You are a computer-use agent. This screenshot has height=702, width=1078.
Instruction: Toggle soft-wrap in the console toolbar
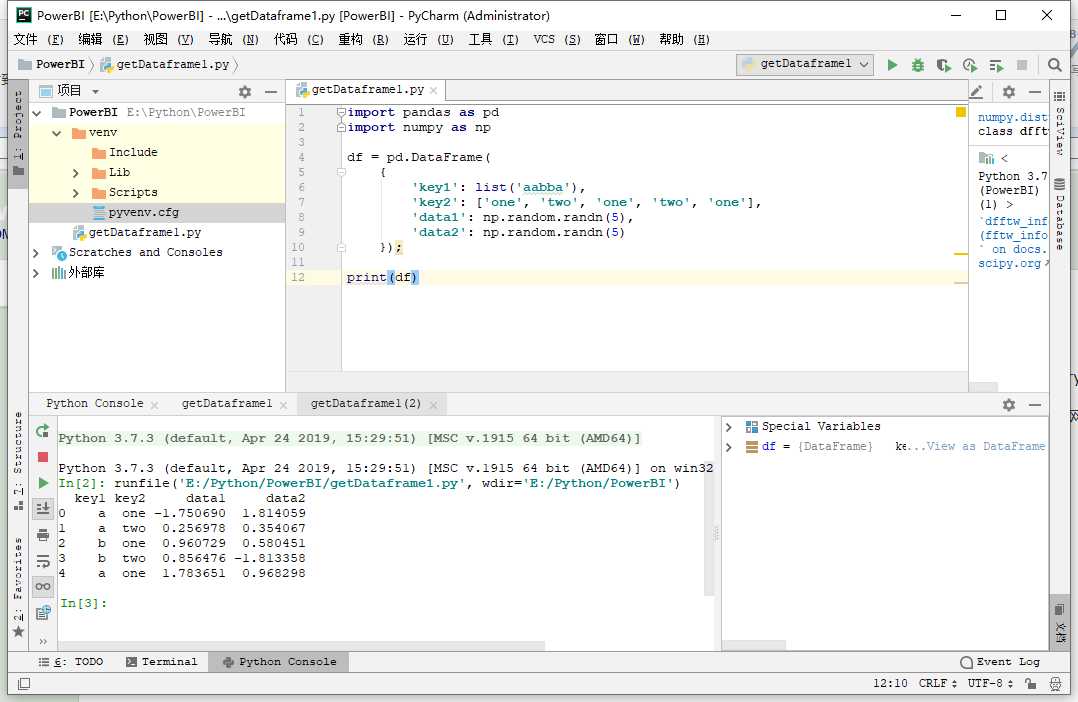[x=43, y=561]
